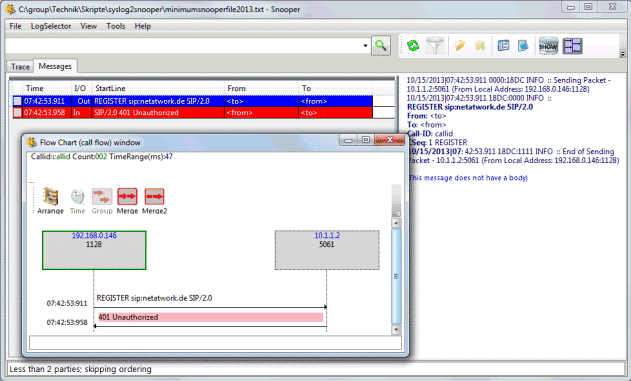Select the SIP/2.0 401 Unauthorized message row
Image resolution: width=631 pixels, height=381 pixels.
point(193,113)
